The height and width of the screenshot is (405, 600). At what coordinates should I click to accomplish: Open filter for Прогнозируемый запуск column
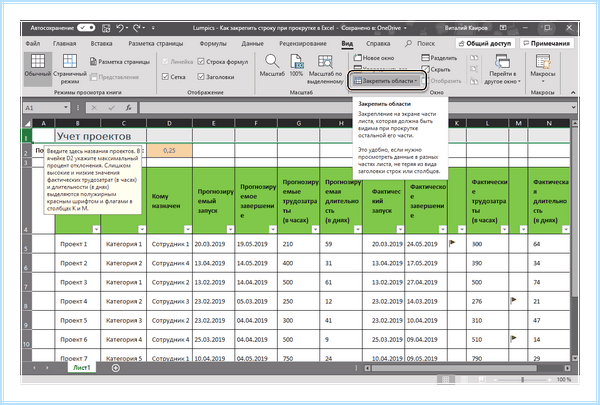(x=230, y=229)
